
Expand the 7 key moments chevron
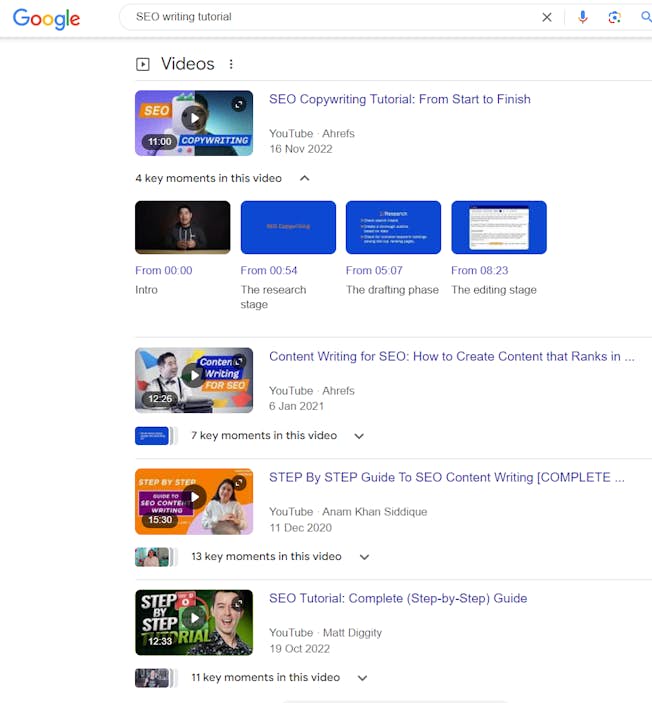tap(359, 436)
